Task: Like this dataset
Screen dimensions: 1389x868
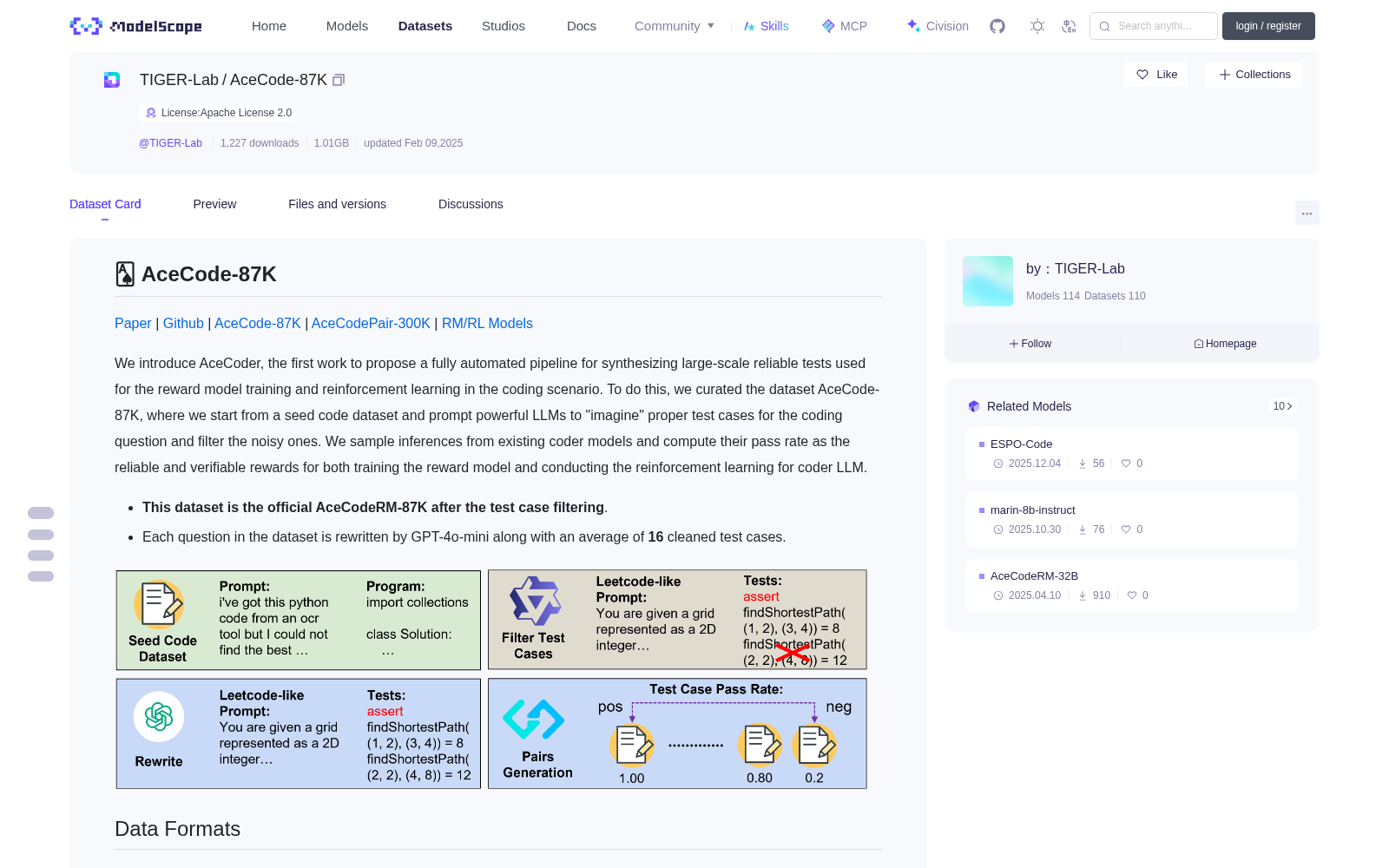Action: [1156, 75]
